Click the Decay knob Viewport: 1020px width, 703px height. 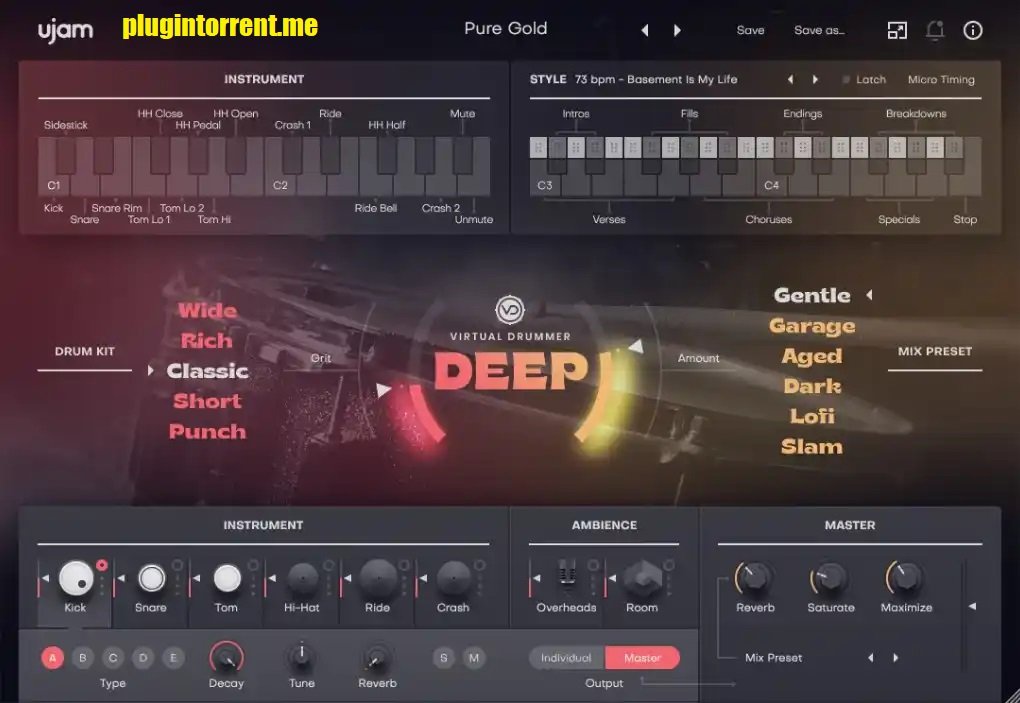coord(226,657)
